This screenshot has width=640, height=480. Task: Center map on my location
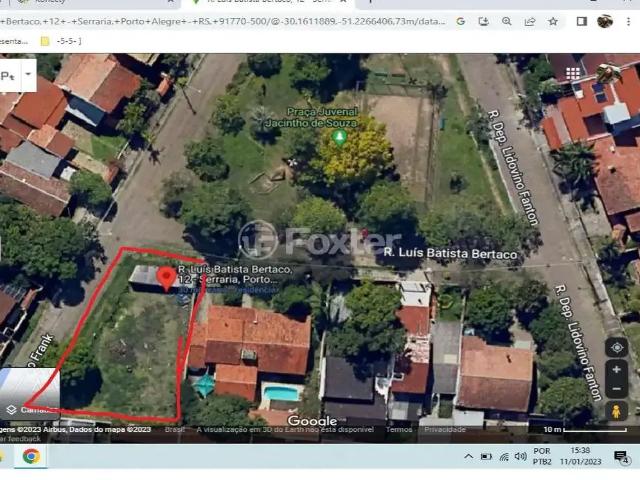617,347
